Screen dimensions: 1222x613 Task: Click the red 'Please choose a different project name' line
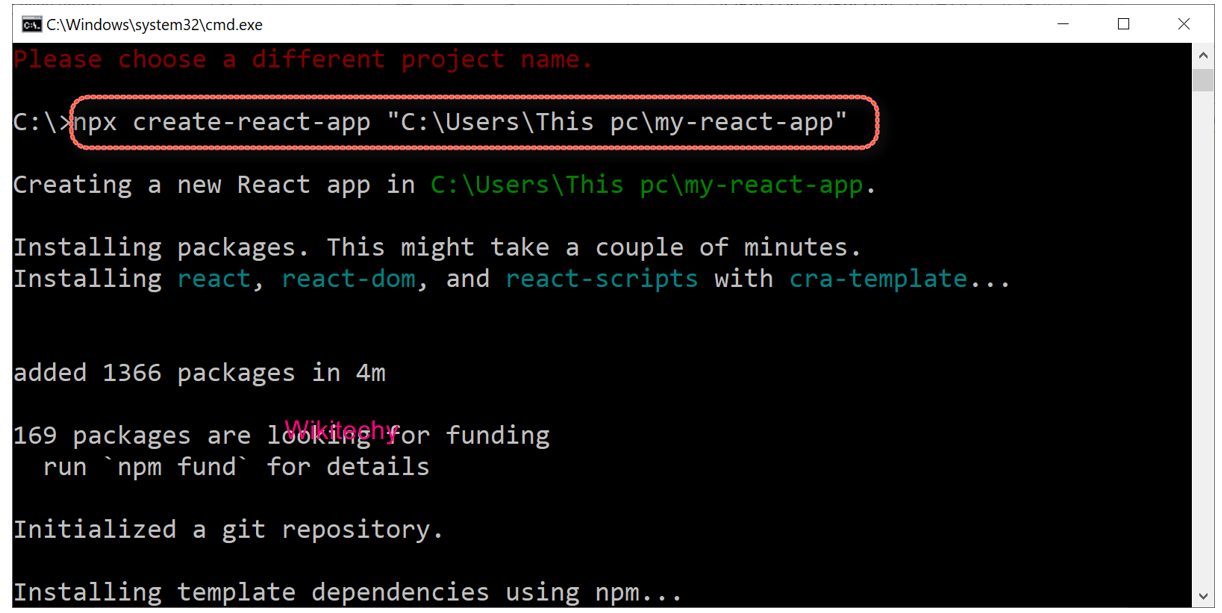click(x=303, y=60)
